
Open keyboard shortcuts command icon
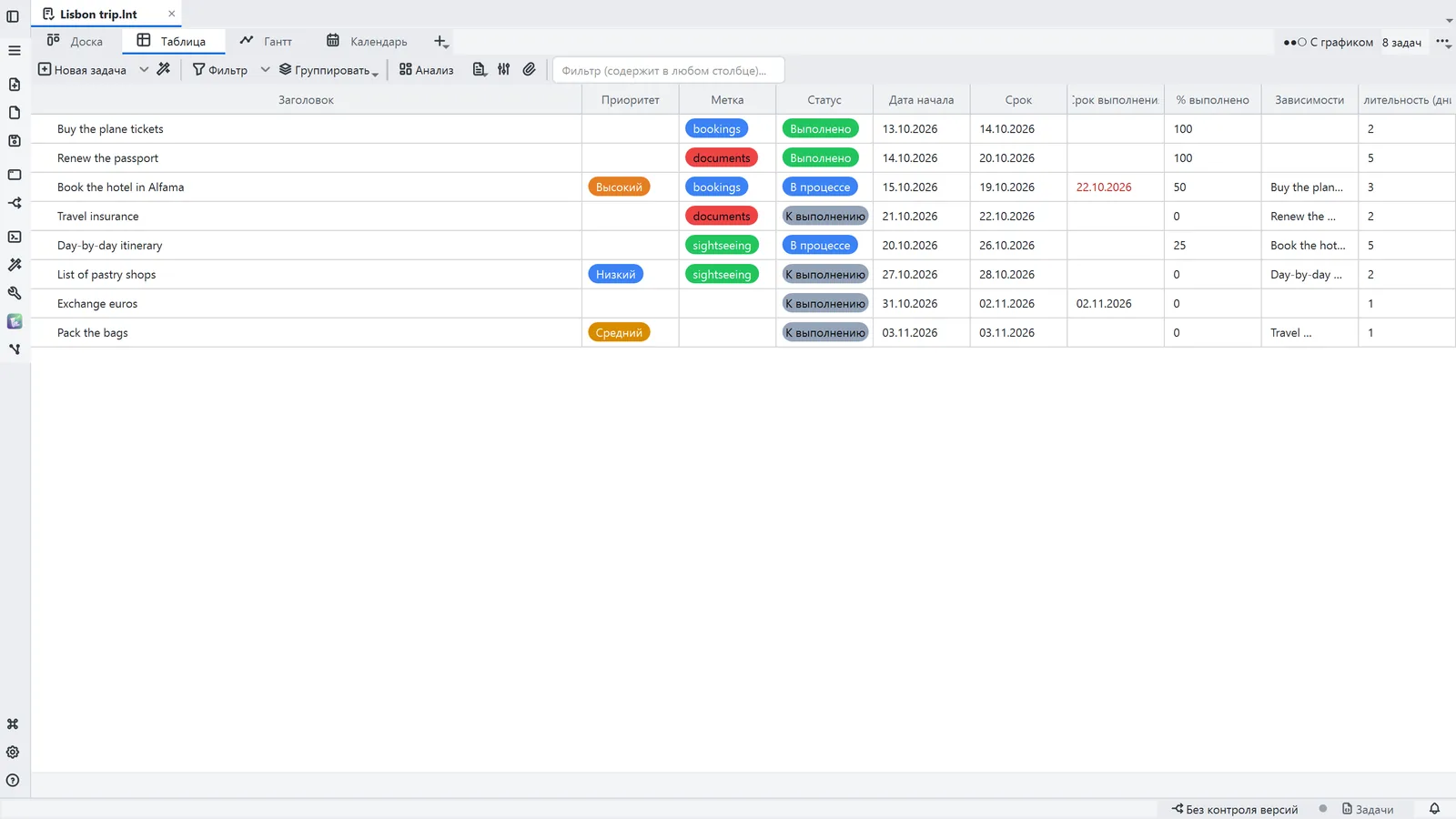click(13, 724)
